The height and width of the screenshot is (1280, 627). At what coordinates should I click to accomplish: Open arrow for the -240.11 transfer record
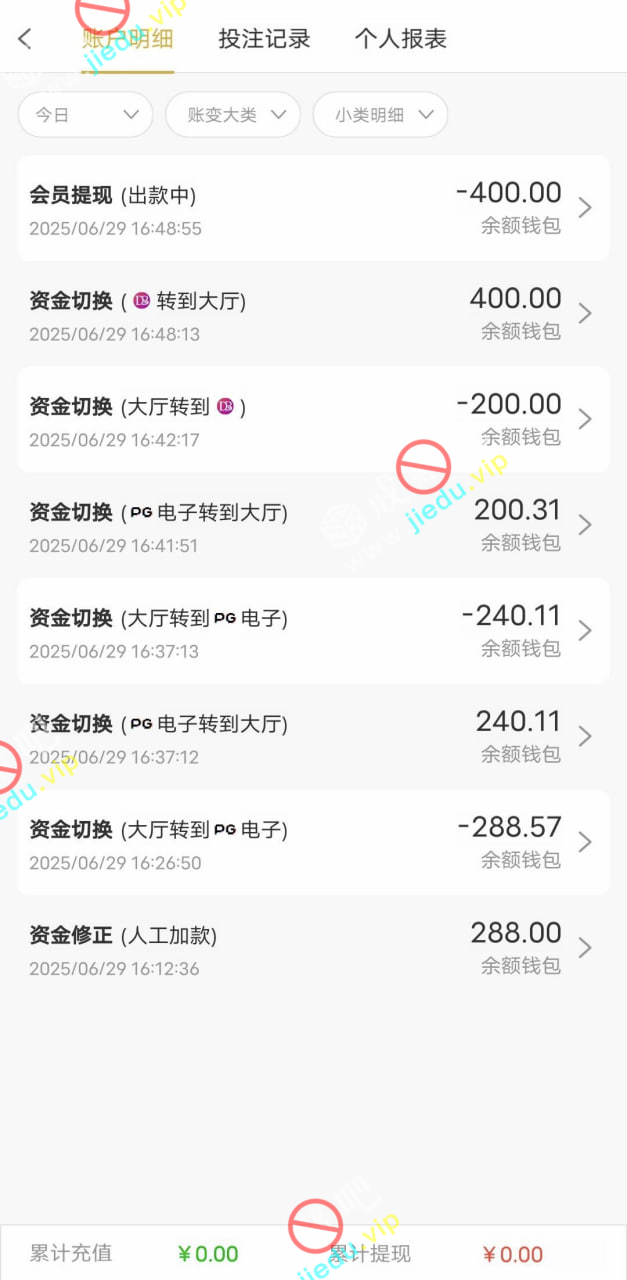tap(585, 631)
